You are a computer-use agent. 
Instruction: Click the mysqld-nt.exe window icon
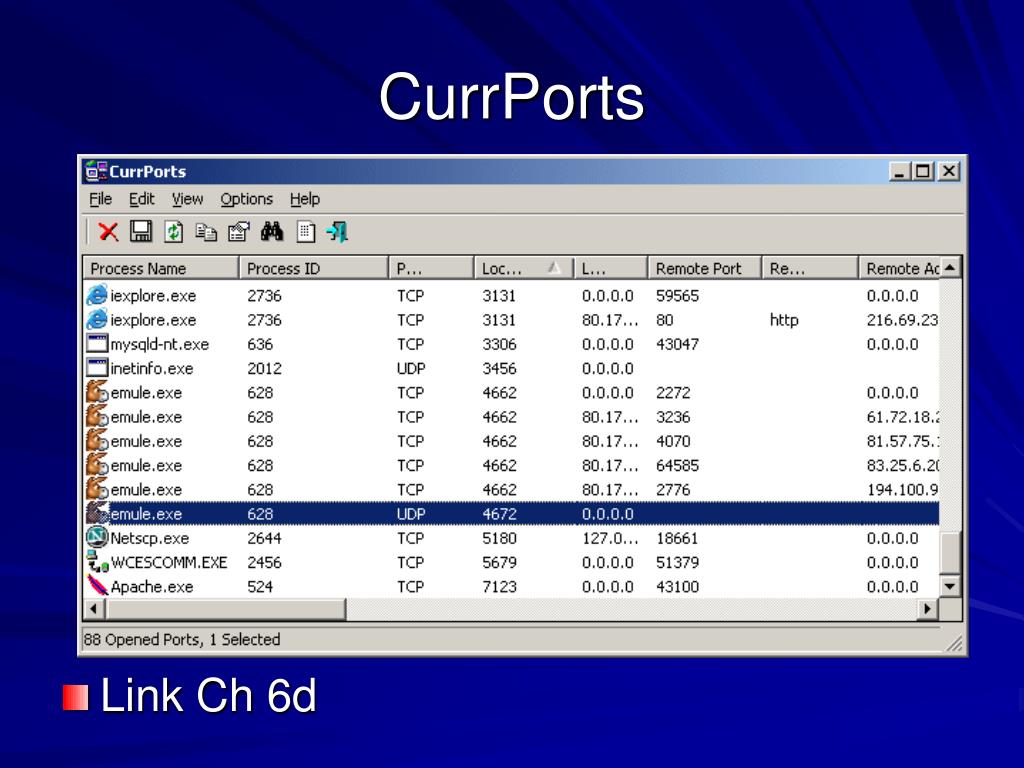(x=97, y=344)
